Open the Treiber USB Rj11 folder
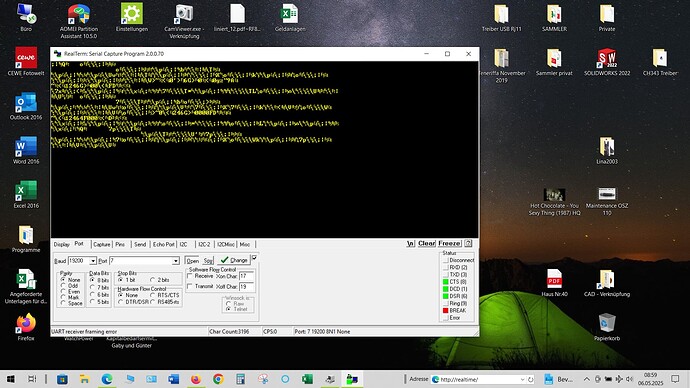The height and width of the screenshot is (388, 690). click(501, 14)
